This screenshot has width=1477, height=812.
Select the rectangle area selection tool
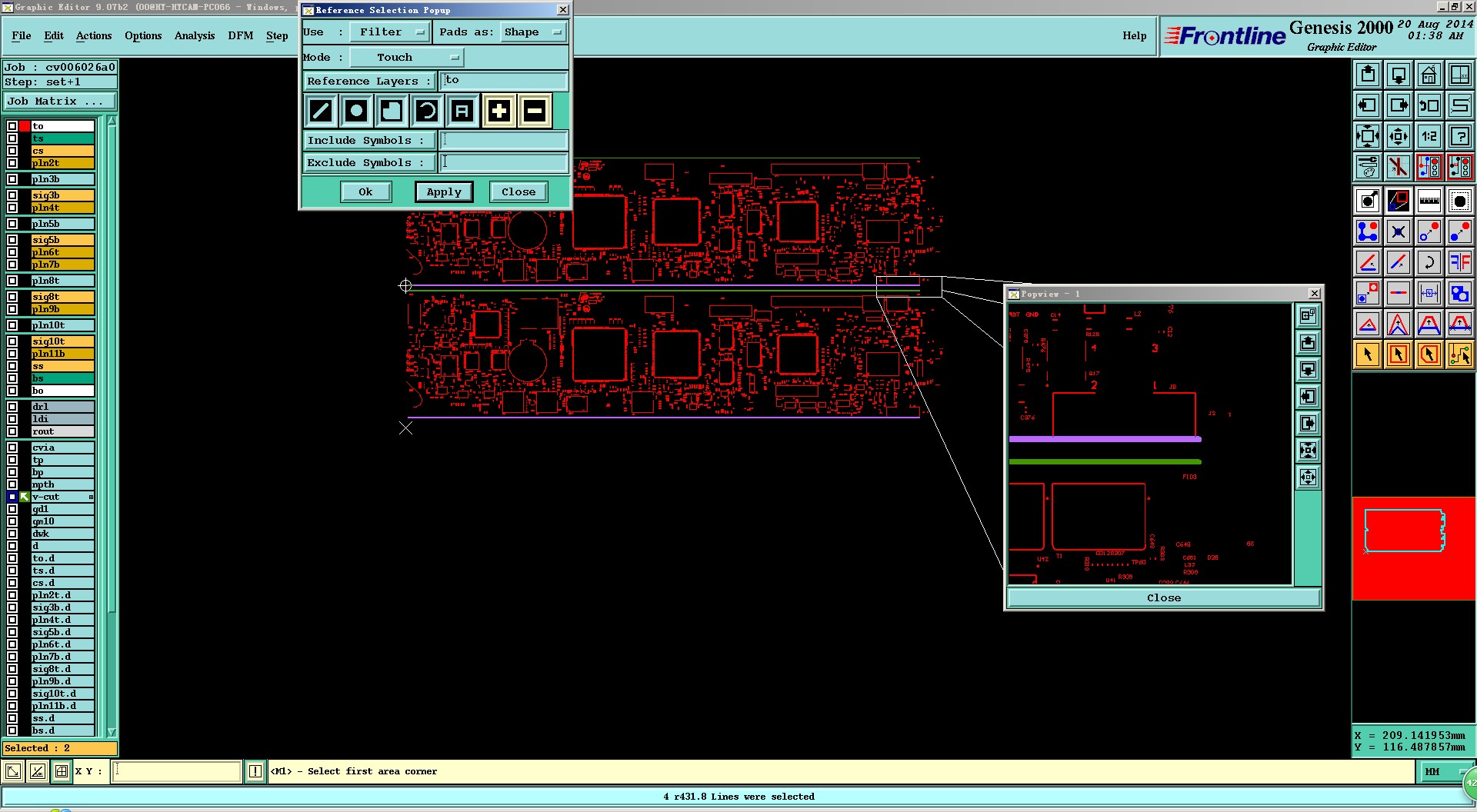tap(1399, 354)
